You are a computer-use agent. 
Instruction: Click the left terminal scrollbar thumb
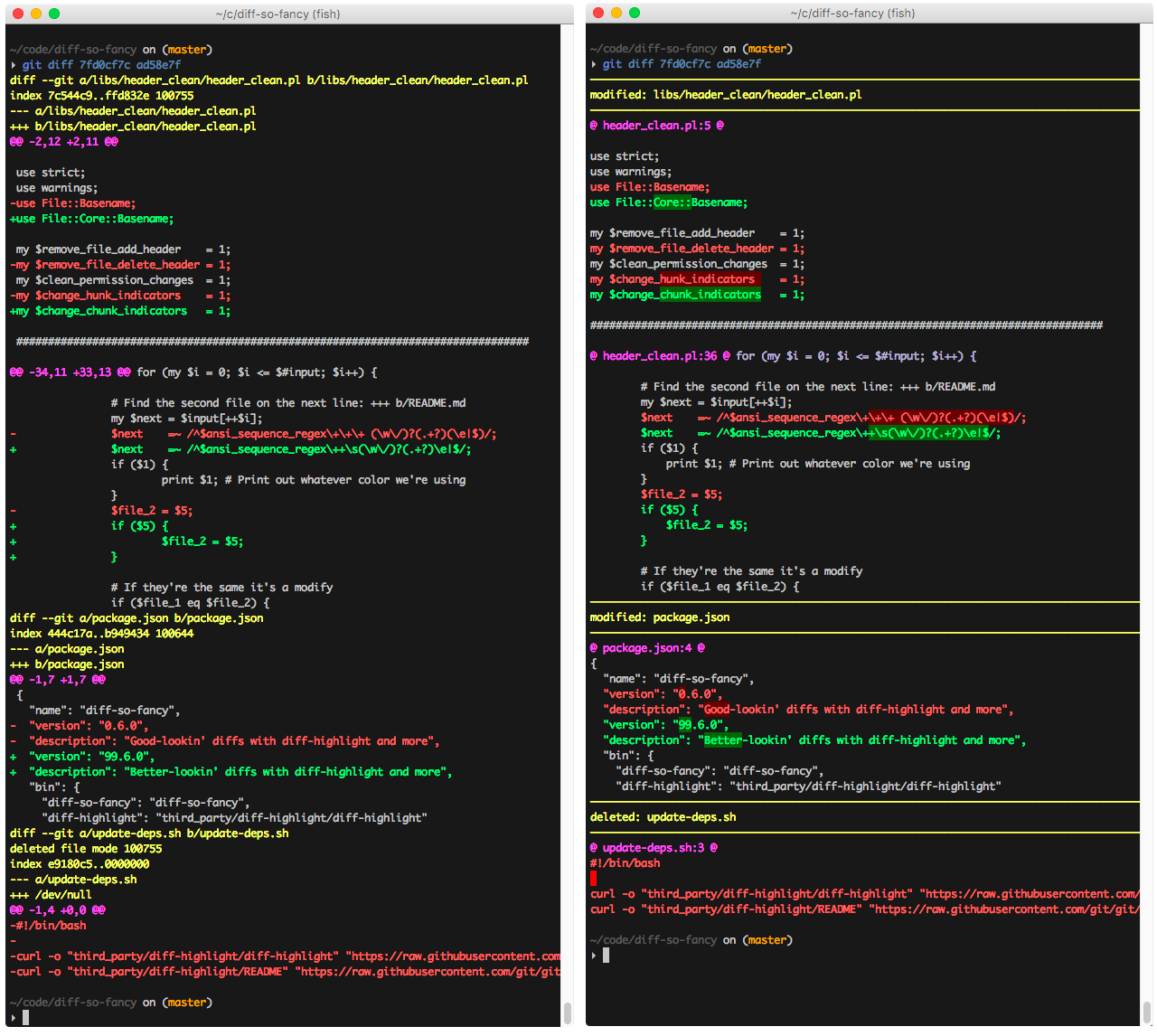(x=567, y=1011)
